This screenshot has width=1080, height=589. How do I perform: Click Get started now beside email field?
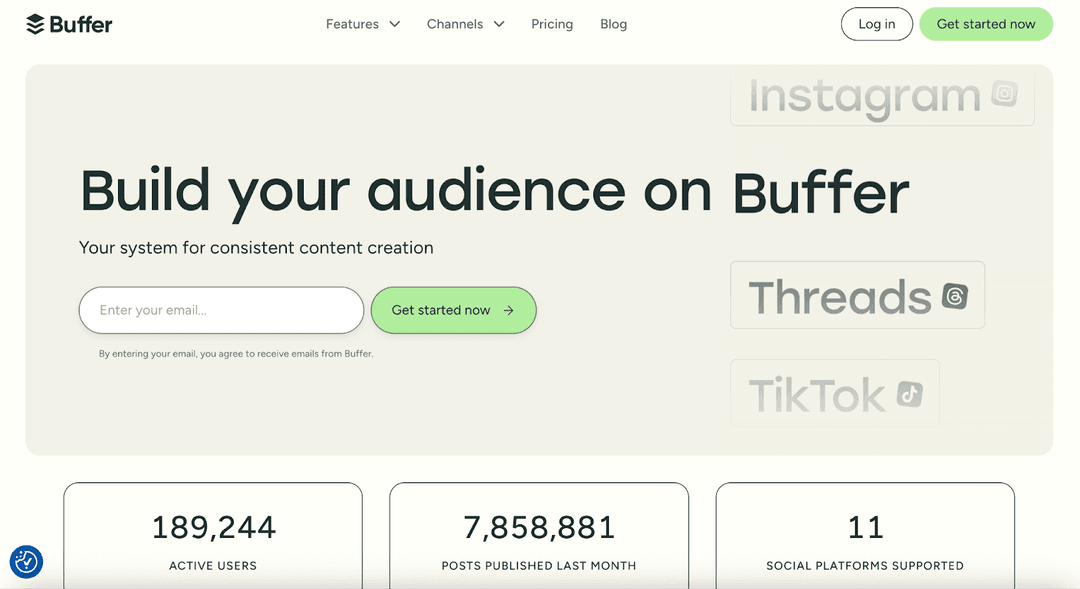click(453, 310)
